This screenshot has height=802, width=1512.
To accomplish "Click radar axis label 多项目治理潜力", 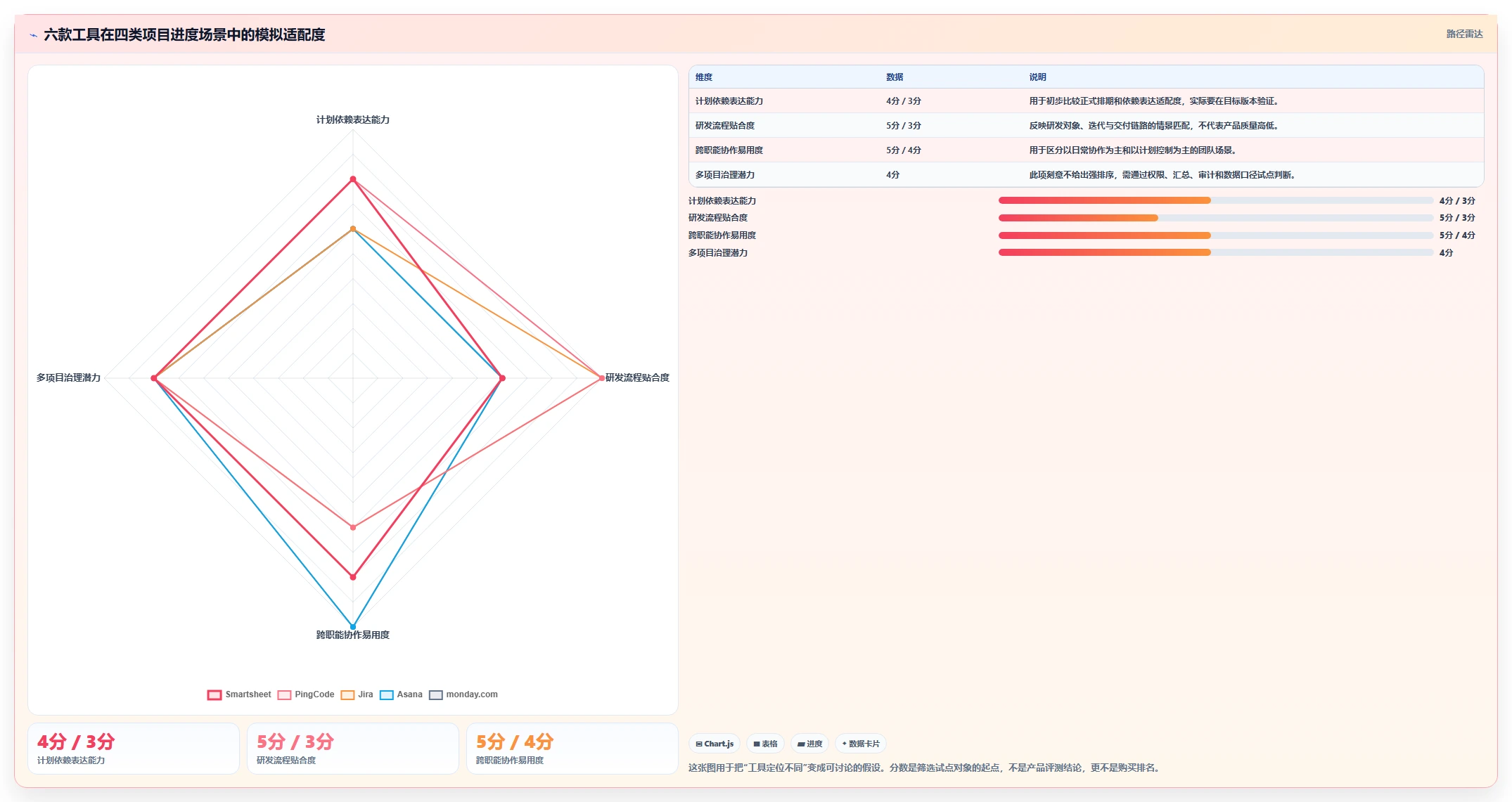I will pos(68,377).
